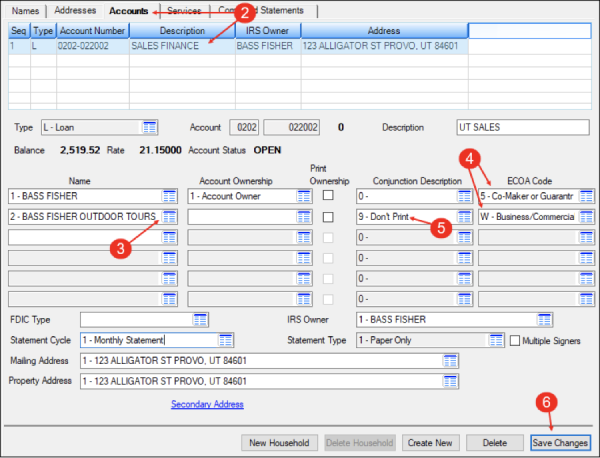600x458 pixels.
Task: Open lookup icon beside 1 - Account Owner
Action: (x=304, y=196)
